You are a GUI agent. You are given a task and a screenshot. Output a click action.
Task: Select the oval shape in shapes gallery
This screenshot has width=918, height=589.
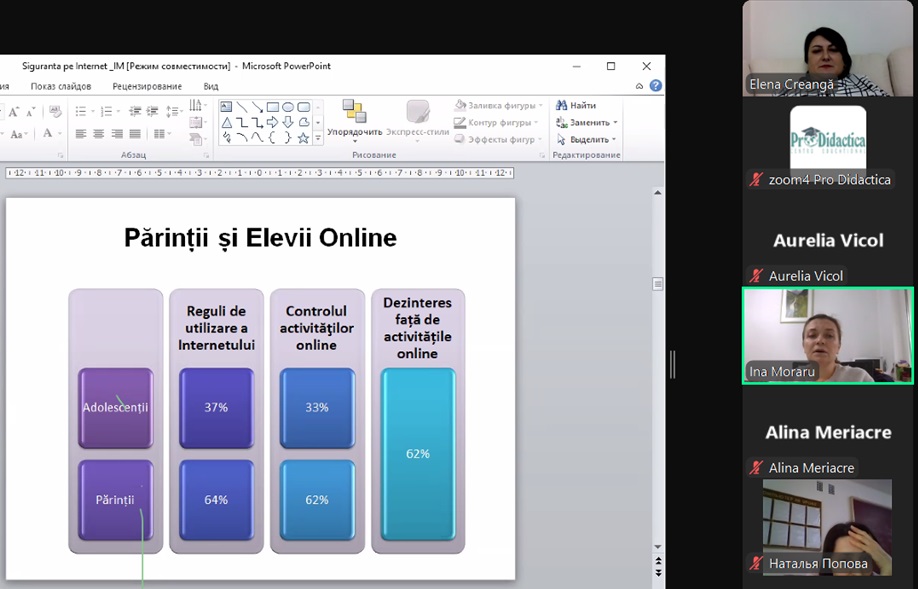coord(288,107)
